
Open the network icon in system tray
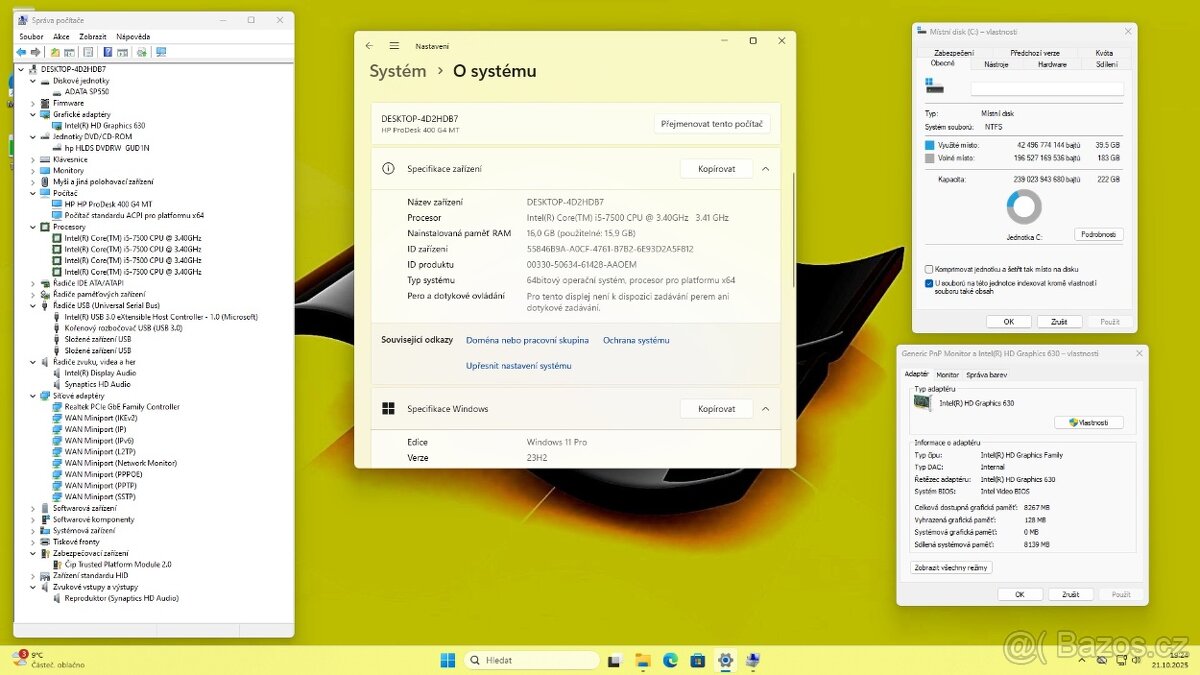pyautogui.click(x=1121, y=660)
